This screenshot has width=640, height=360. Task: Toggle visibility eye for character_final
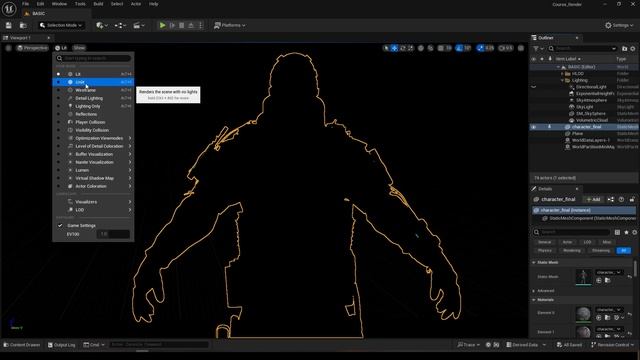pyautogui.click(x=533, y=127)
